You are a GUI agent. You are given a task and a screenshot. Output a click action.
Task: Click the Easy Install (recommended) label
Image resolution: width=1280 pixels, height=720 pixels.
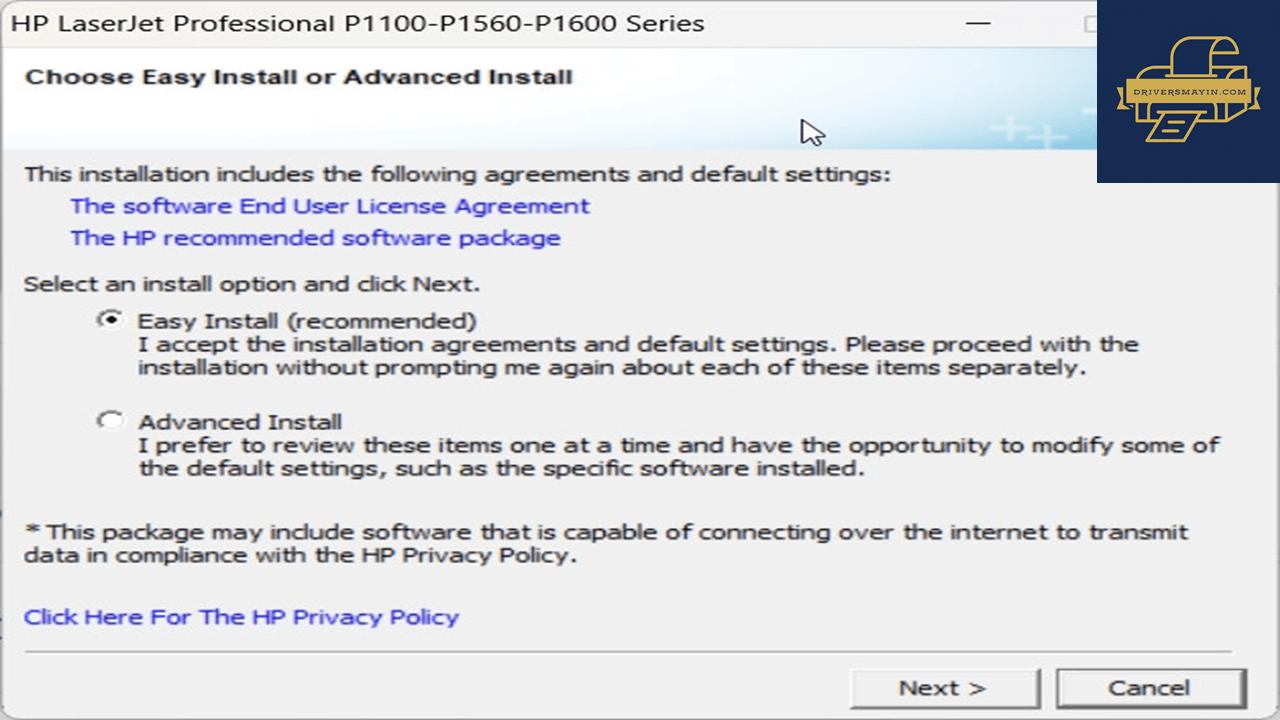click(307, 321)
